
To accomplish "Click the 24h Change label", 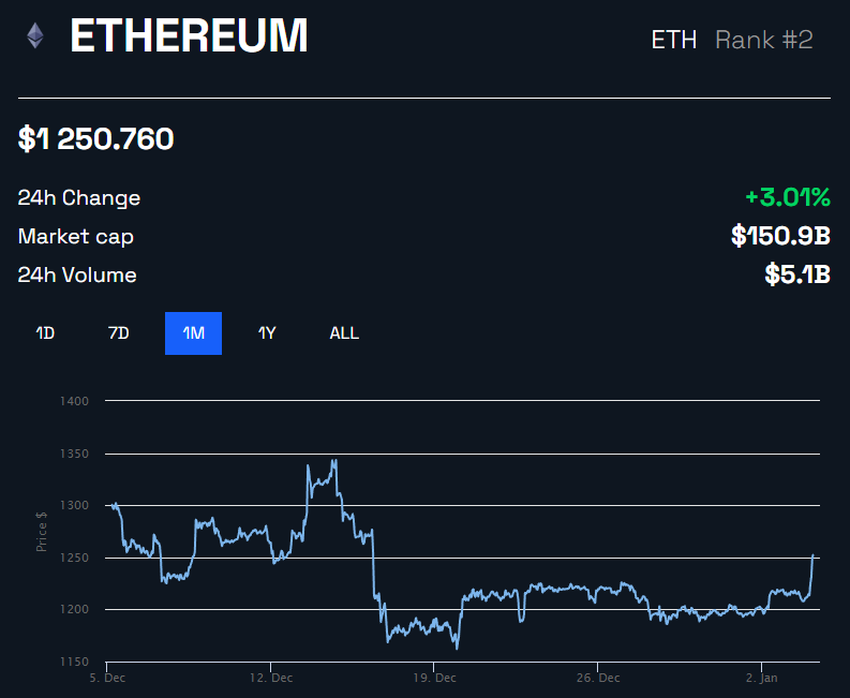I will click(79, 198).
